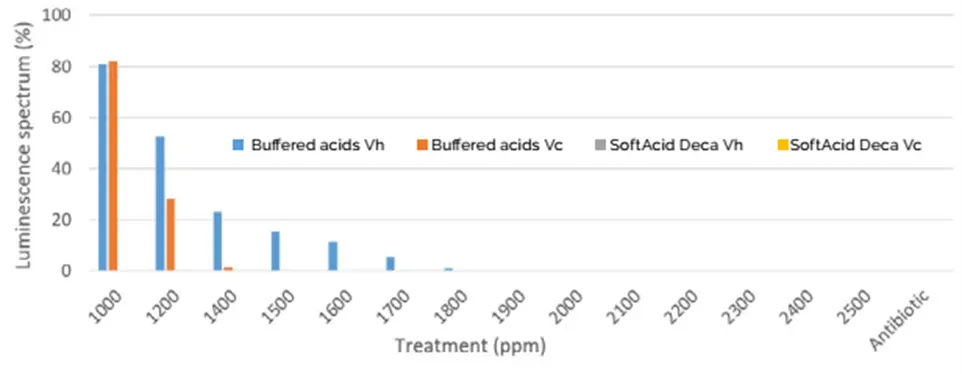Click the orange bar at 1200 ppm
Screen dimensions: 962x374
click(171, 234)
